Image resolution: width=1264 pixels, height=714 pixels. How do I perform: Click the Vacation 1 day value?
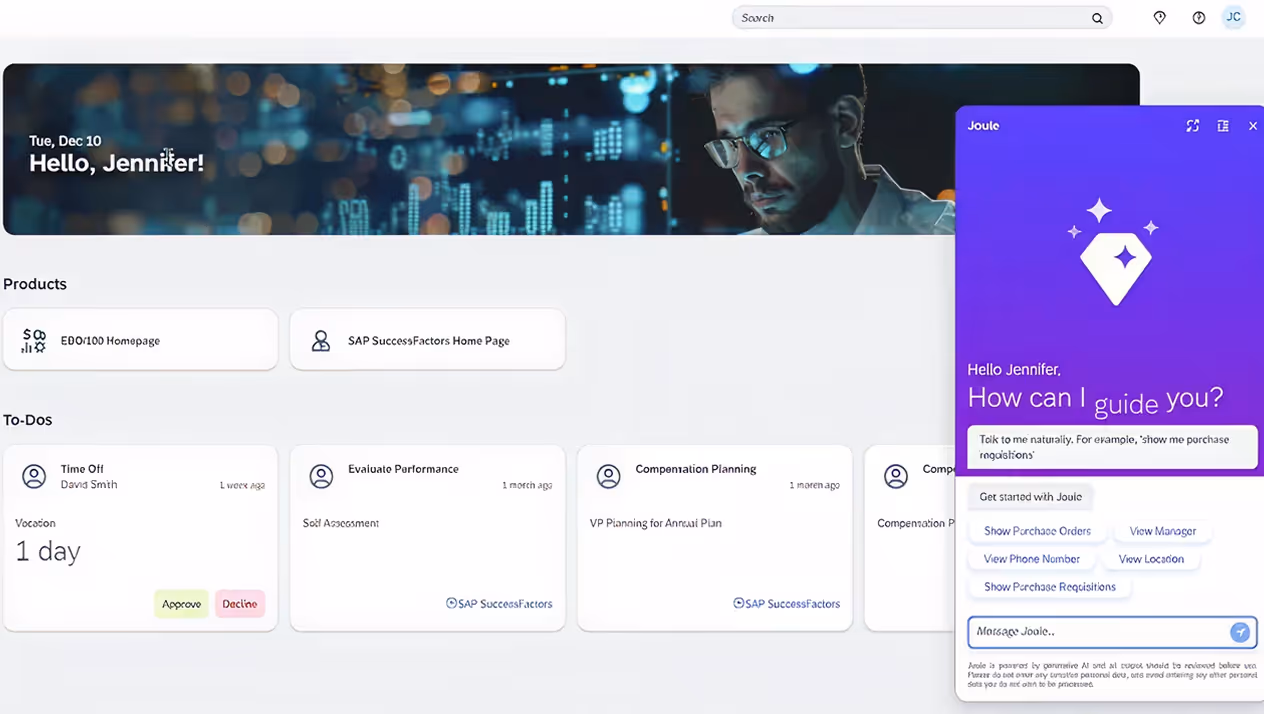coord(48,551)
